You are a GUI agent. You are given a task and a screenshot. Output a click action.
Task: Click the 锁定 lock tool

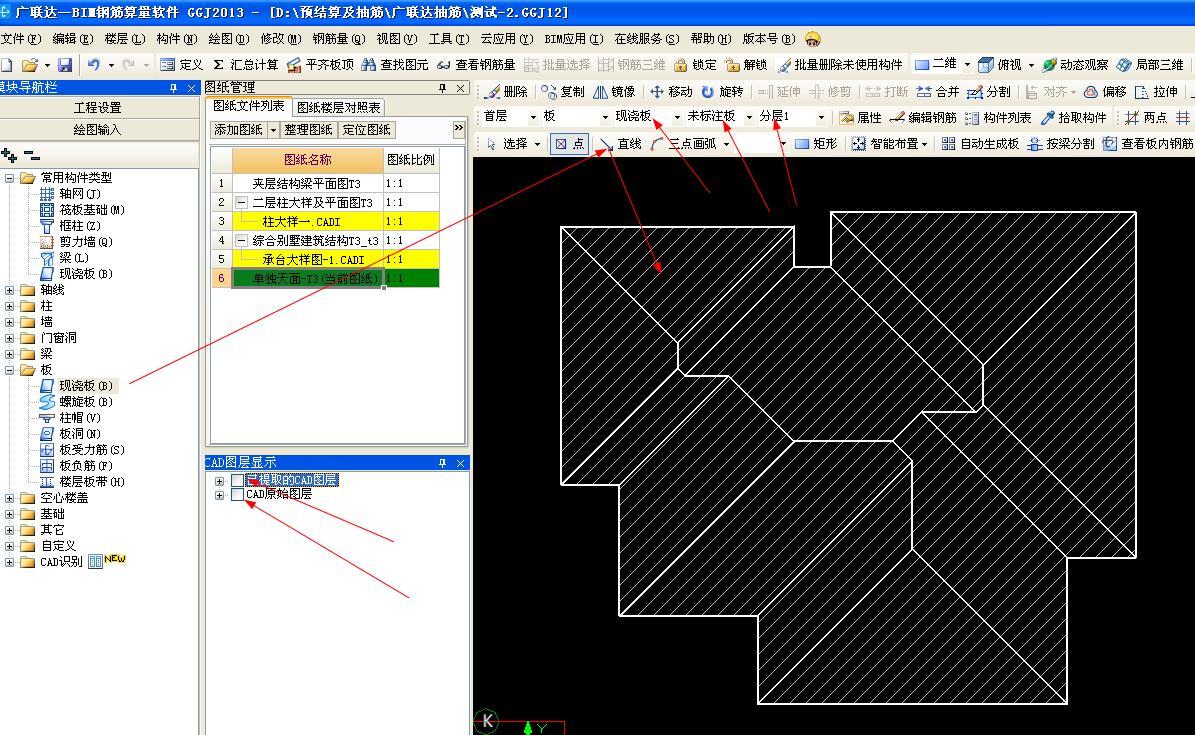pos(695,65)
